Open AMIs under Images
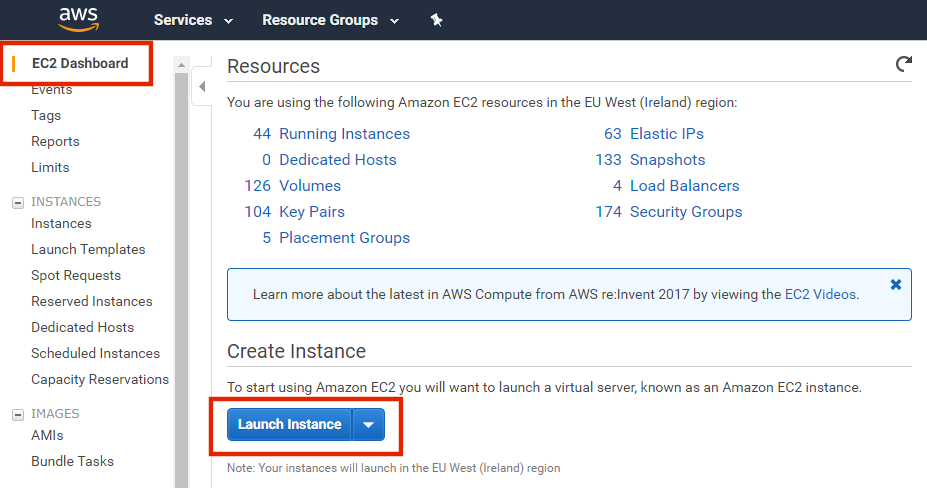This screenshot has height=488, width=927. point(47,436)
